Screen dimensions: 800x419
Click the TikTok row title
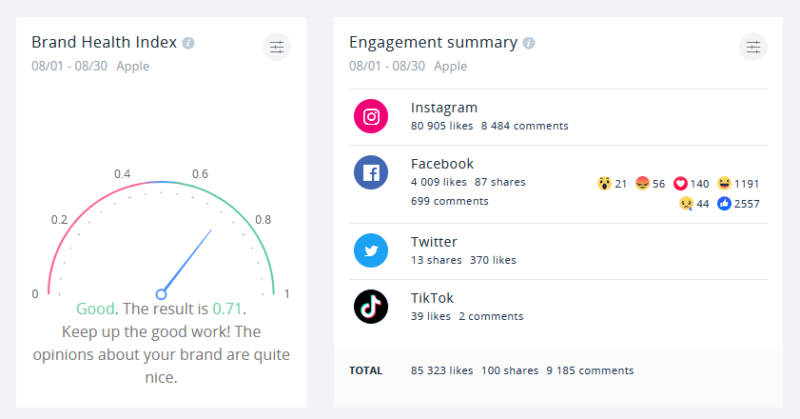point(432,298)
